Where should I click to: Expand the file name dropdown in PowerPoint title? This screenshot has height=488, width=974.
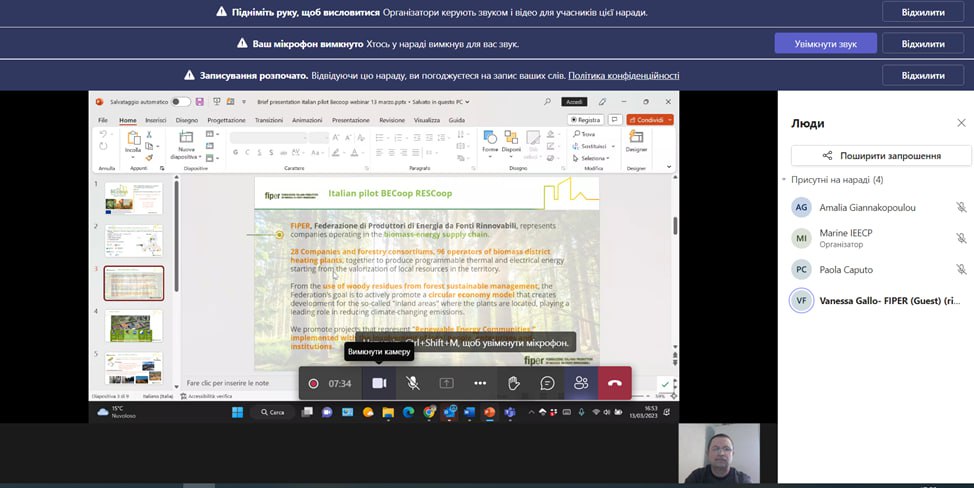tap(467, 102)
